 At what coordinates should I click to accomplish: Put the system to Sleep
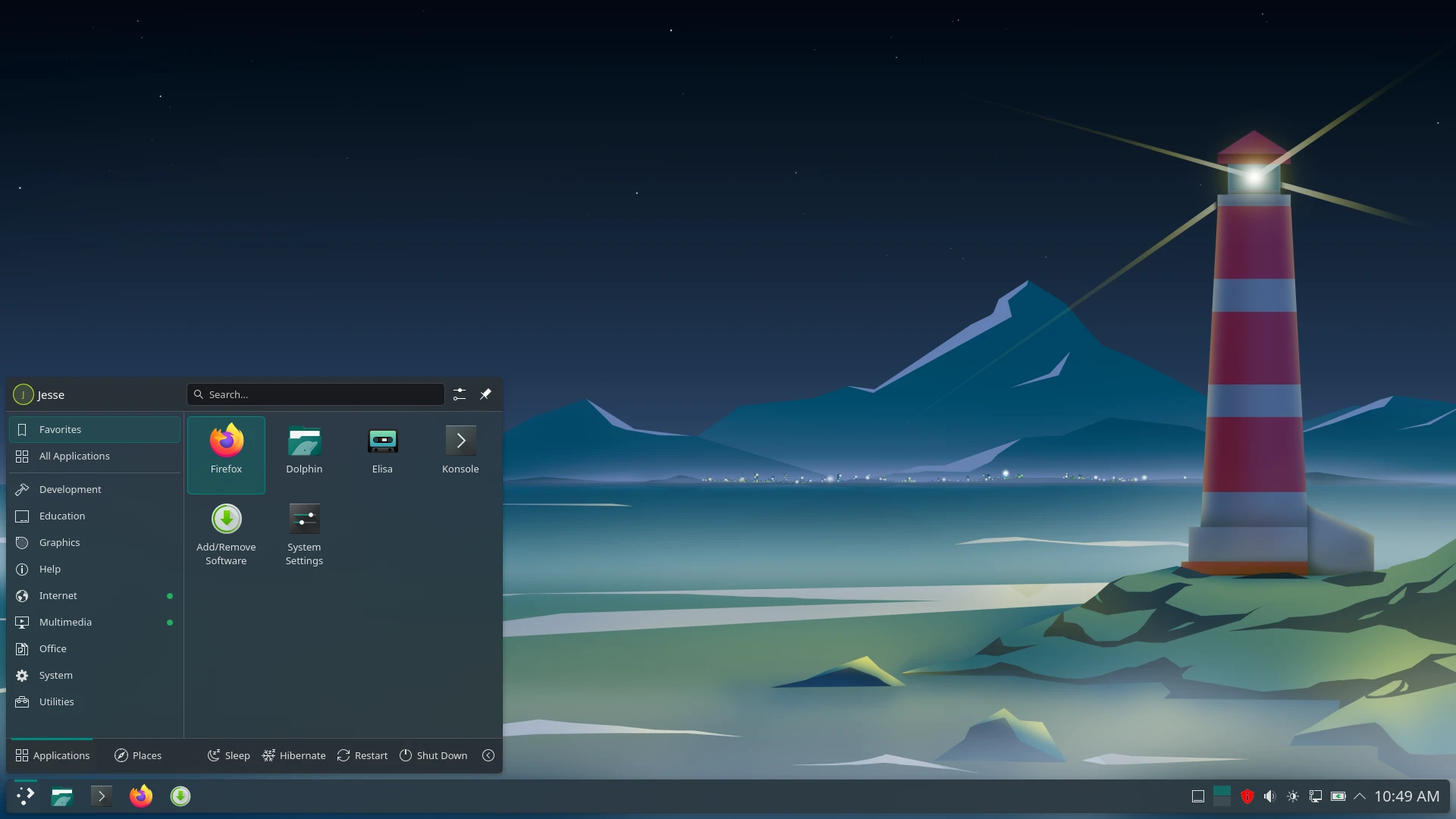tap(229, 755)
